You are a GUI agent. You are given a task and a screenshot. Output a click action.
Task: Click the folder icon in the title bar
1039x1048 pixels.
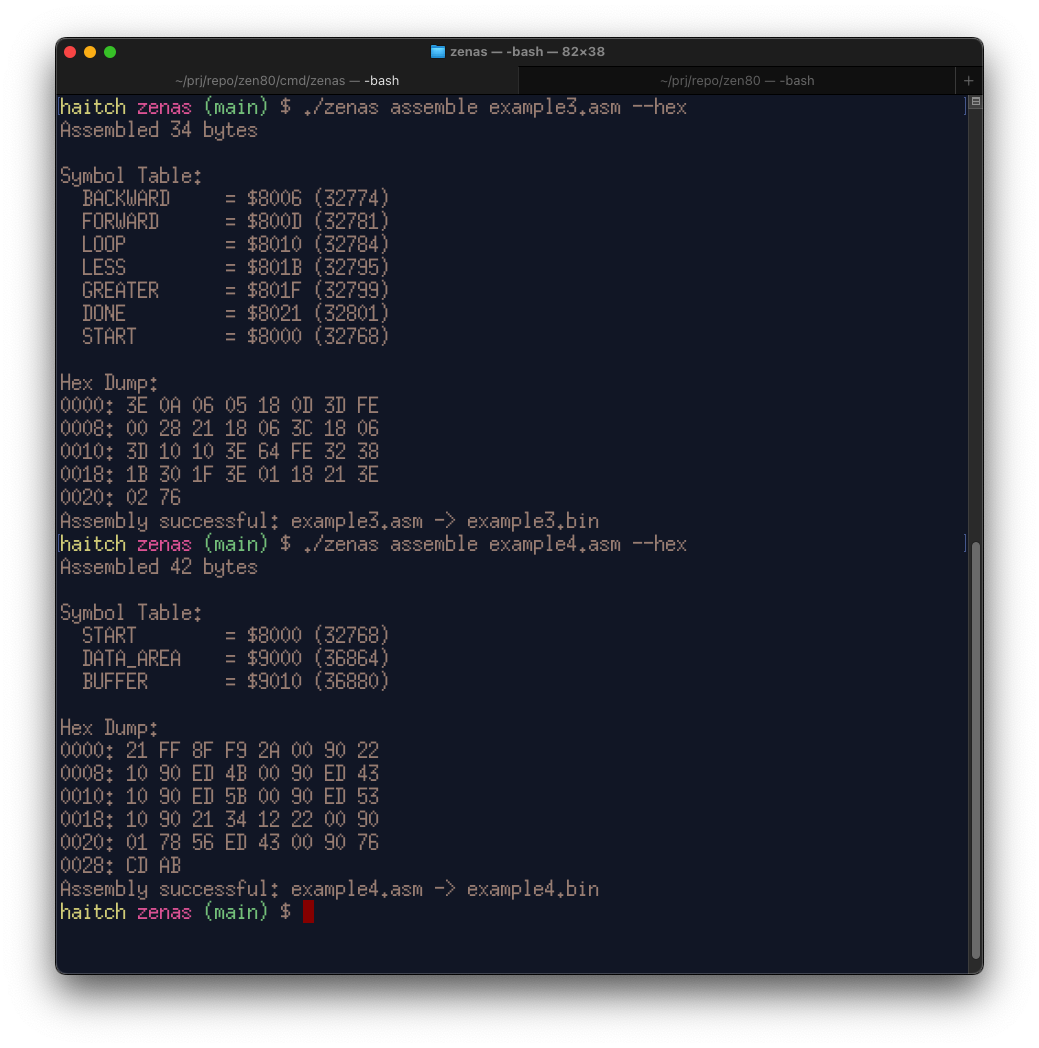pos(438,51)
